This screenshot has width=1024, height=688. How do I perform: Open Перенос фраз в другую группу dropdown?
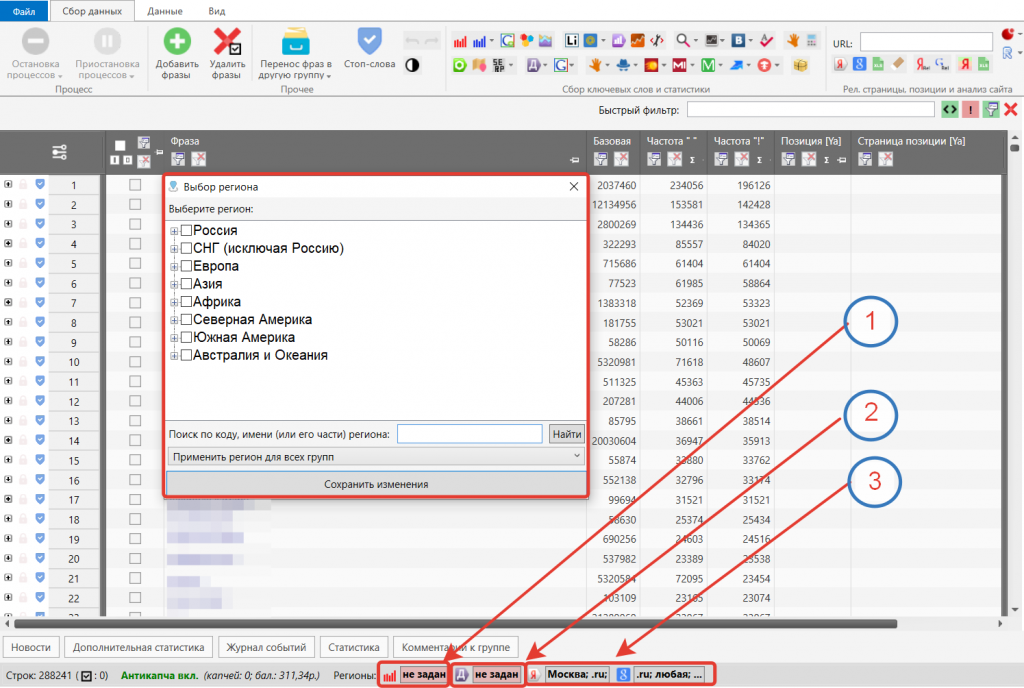coord(296,54)
